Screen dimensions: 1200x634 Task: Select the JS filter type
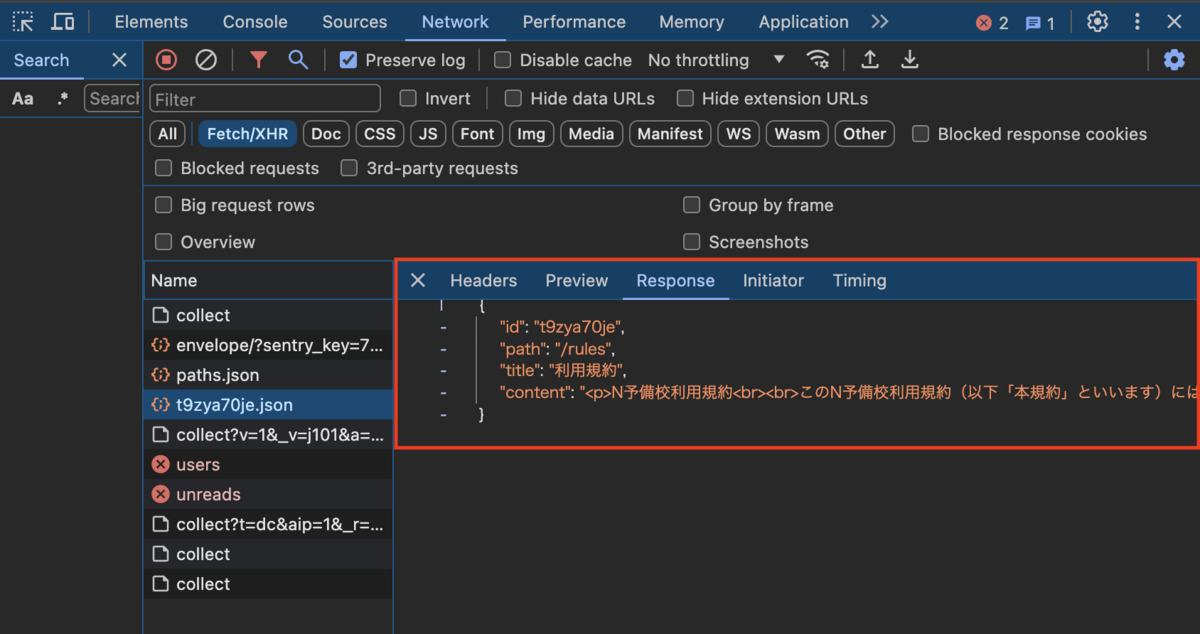[x=428, y=134]
